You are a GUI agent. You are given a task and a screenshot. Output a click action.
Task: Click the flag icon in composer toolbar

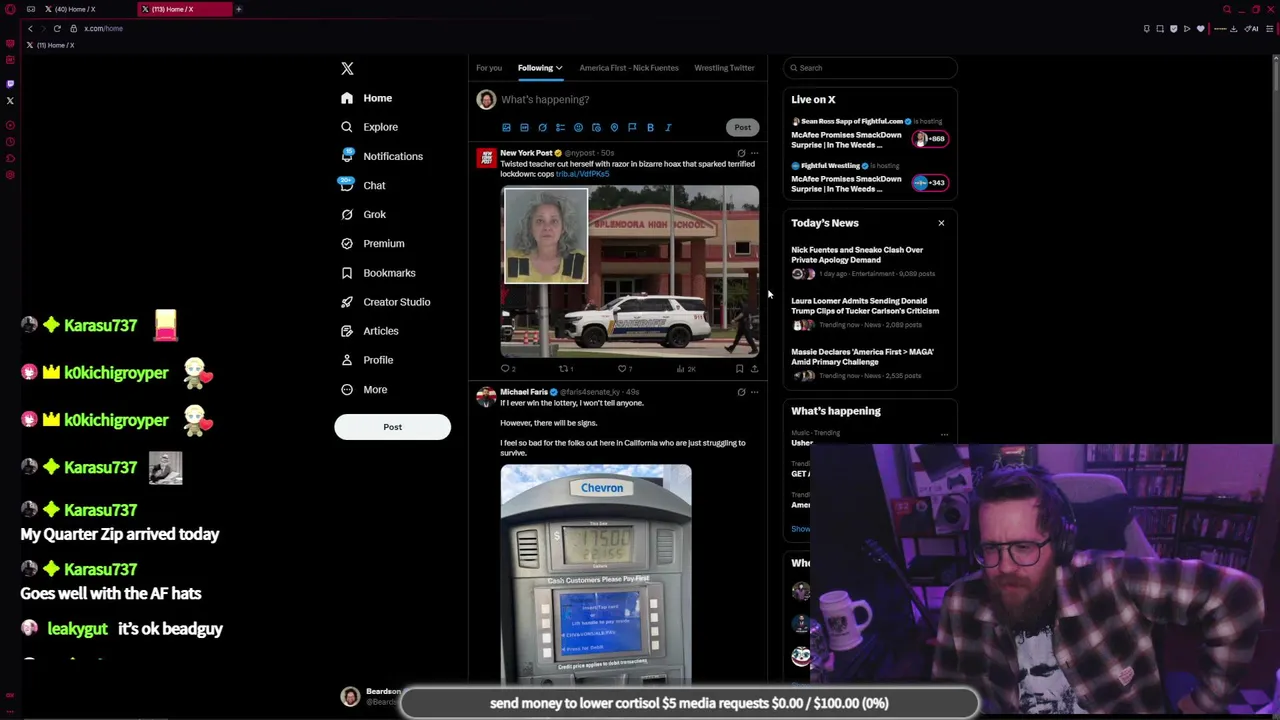[x=632, y=128]
